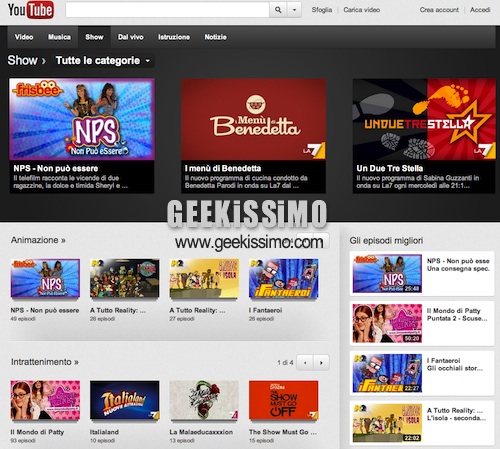Open the Un Due Tre Stella banner
Viewport: 500px width, 449px height.
(x=424, y=119)
